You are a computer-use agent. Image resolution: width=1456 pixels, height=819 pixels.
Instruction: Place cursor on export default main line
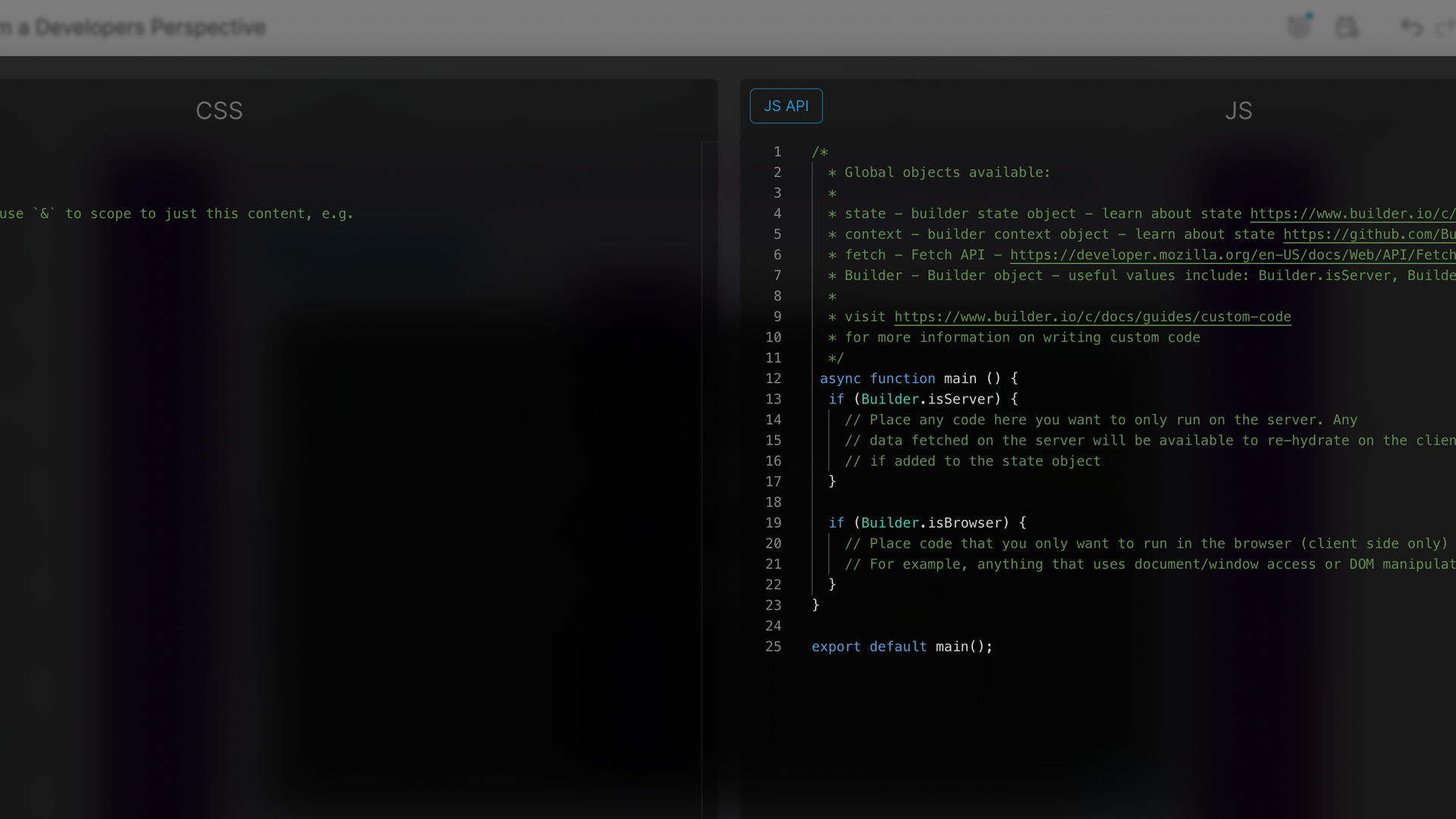click(x=902, y=647)
